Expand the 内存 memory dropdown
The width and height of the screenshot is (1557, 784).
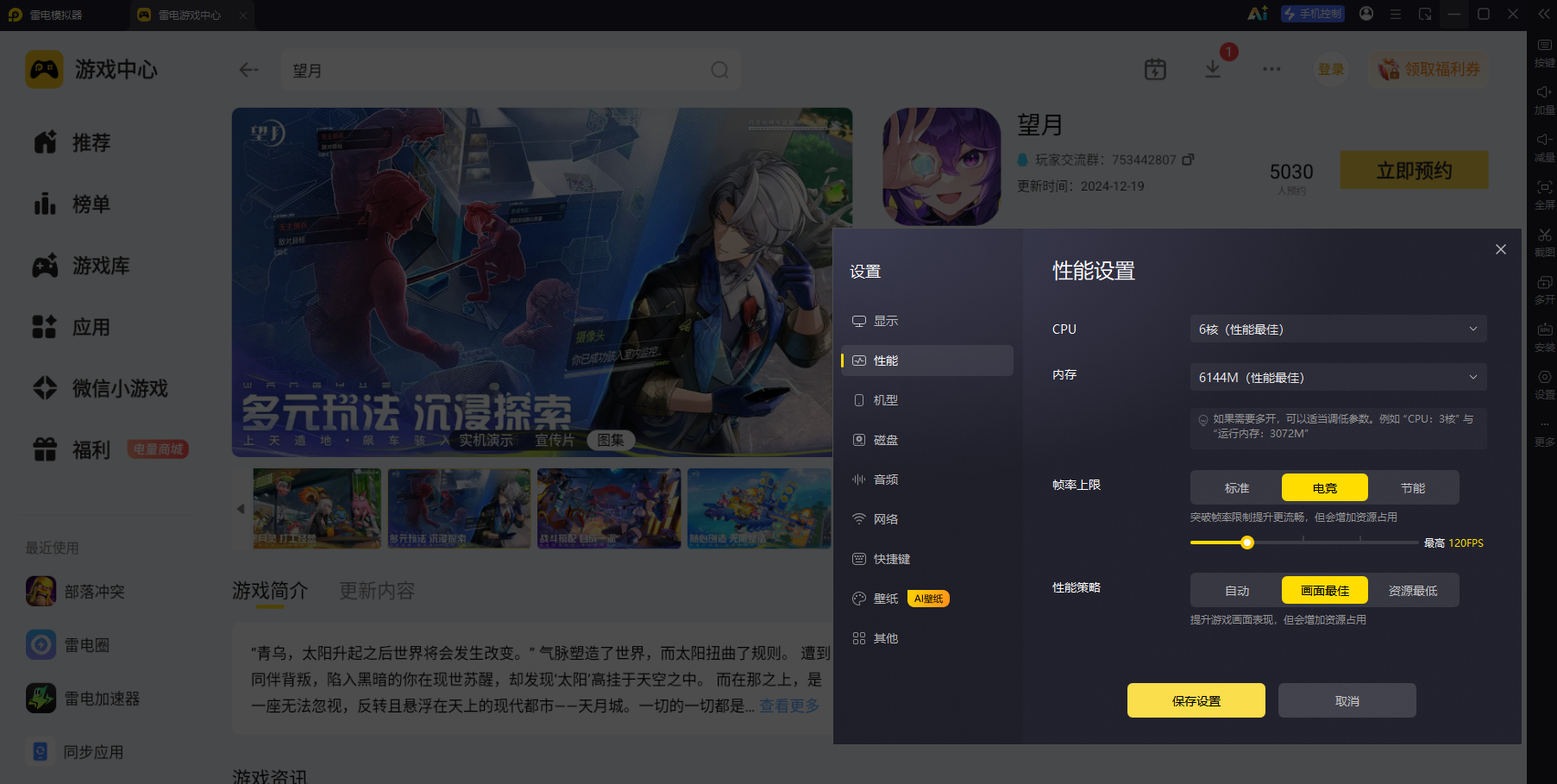point(1338,377)
